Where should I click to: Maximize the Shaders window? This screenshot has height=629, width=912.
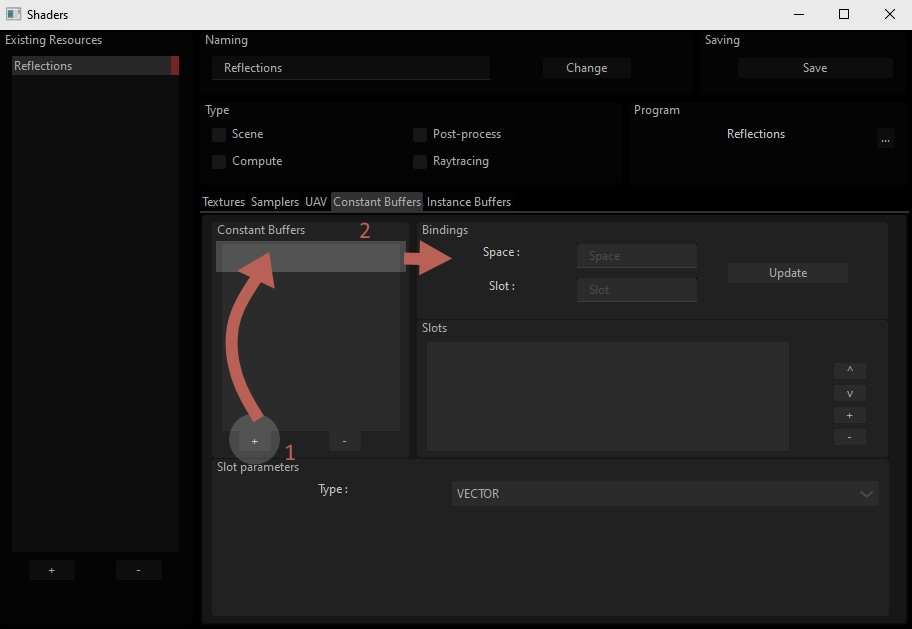[844, 14]
